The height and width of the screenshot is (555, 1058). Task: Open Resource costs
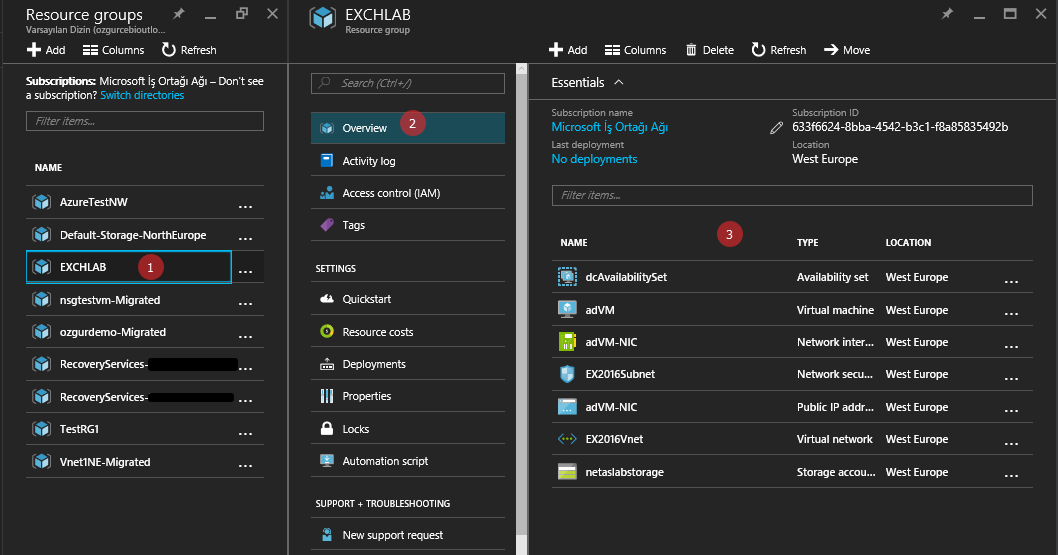[x=408, y=332]
